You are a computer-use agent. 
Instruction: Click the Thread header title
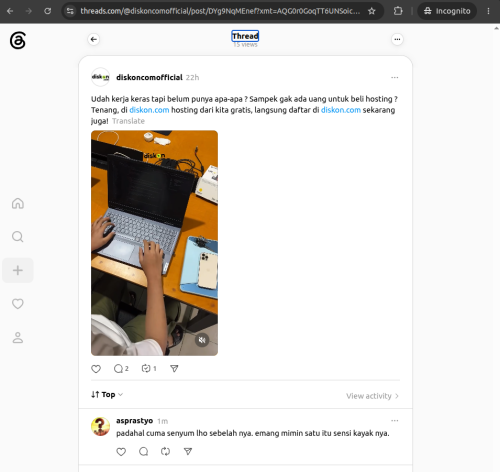pos(245,36)
